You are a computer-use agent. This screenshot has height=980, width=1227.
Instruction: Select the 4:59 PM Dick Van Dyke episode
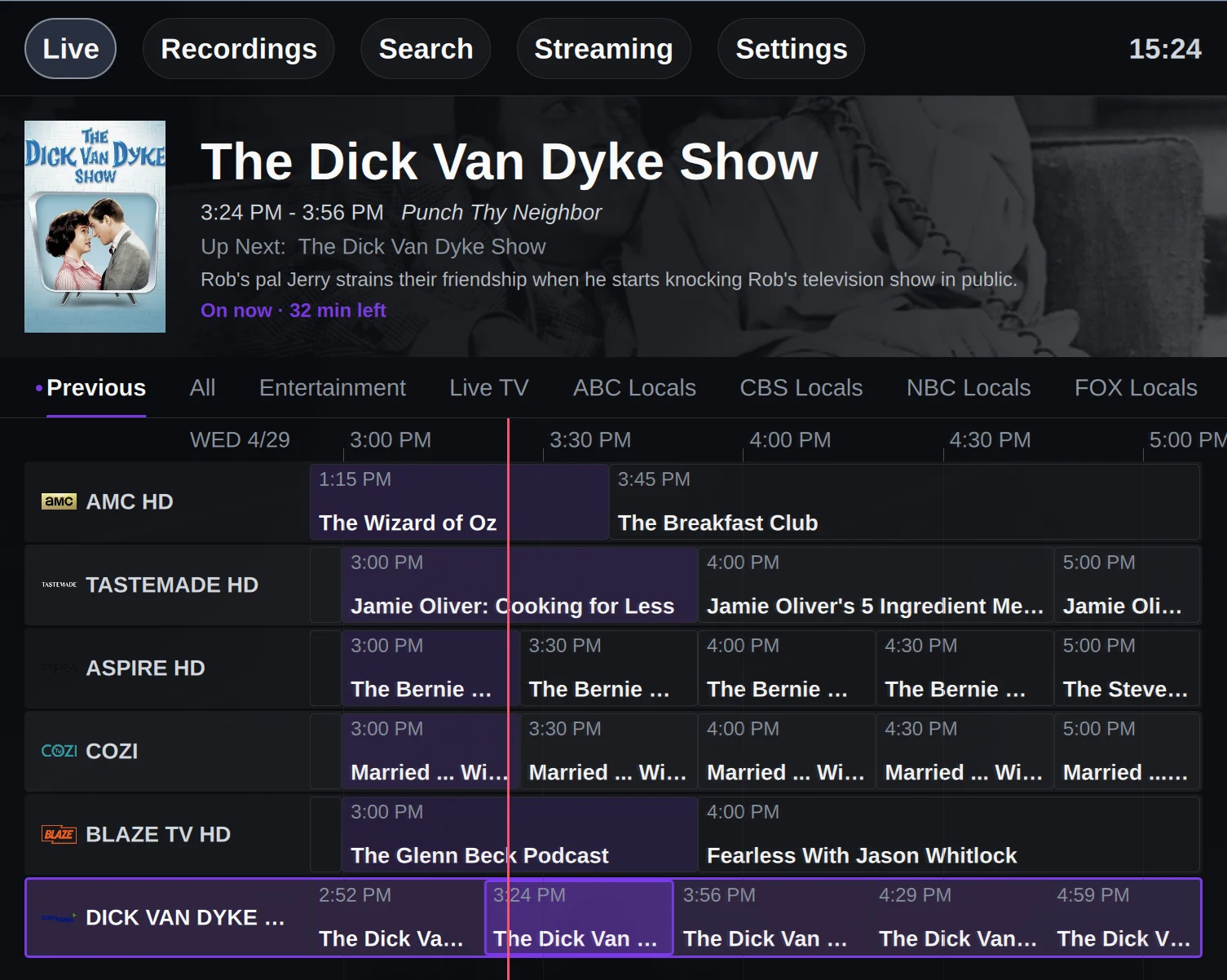[x=1125, y=917]
